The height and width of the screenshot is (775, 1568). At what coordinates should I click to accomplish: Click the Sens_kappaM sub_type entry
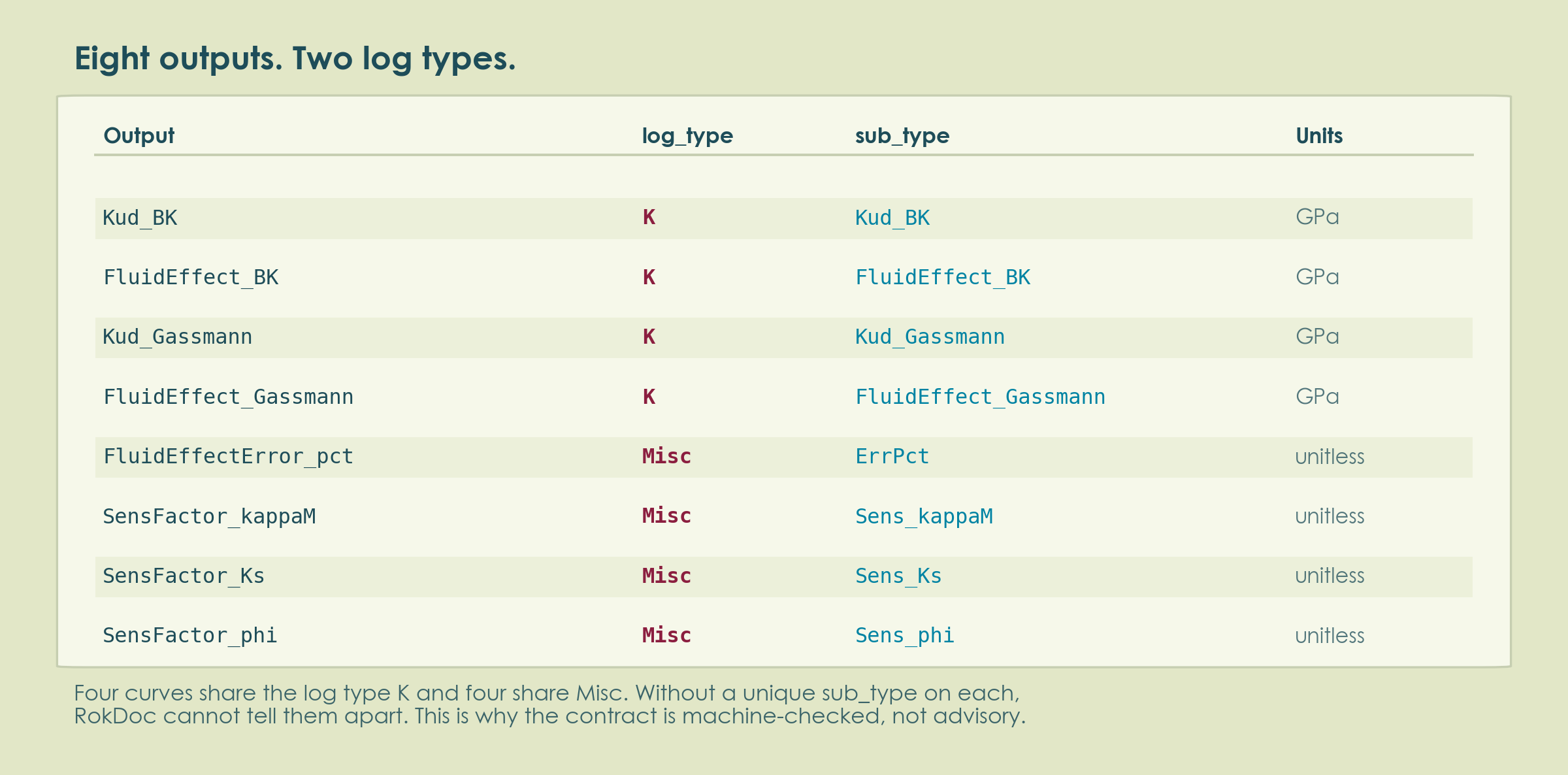click(x=924, y=516)
